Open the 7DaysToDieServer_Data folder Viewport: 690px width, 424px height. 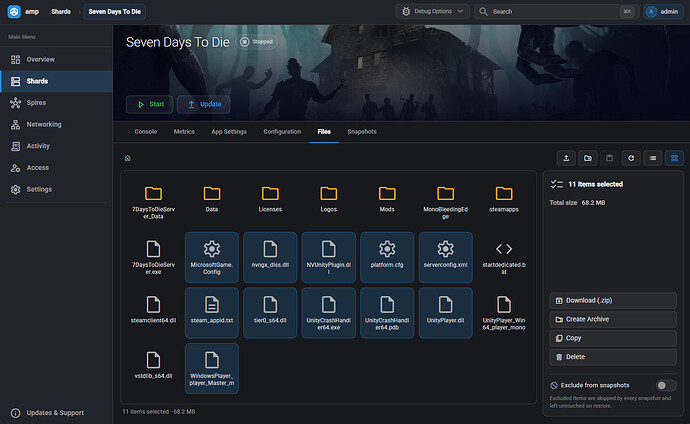click(153, 202)
